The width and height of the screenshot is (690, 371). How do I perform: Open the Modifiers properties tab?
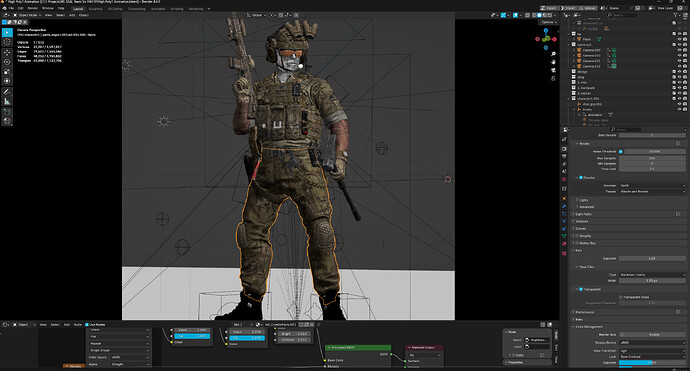click(x=564, y=206)
